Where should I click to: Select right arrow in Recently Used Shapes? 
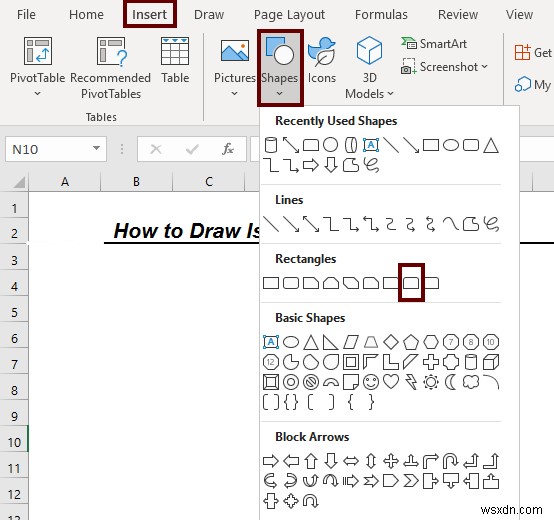[311, 165]
